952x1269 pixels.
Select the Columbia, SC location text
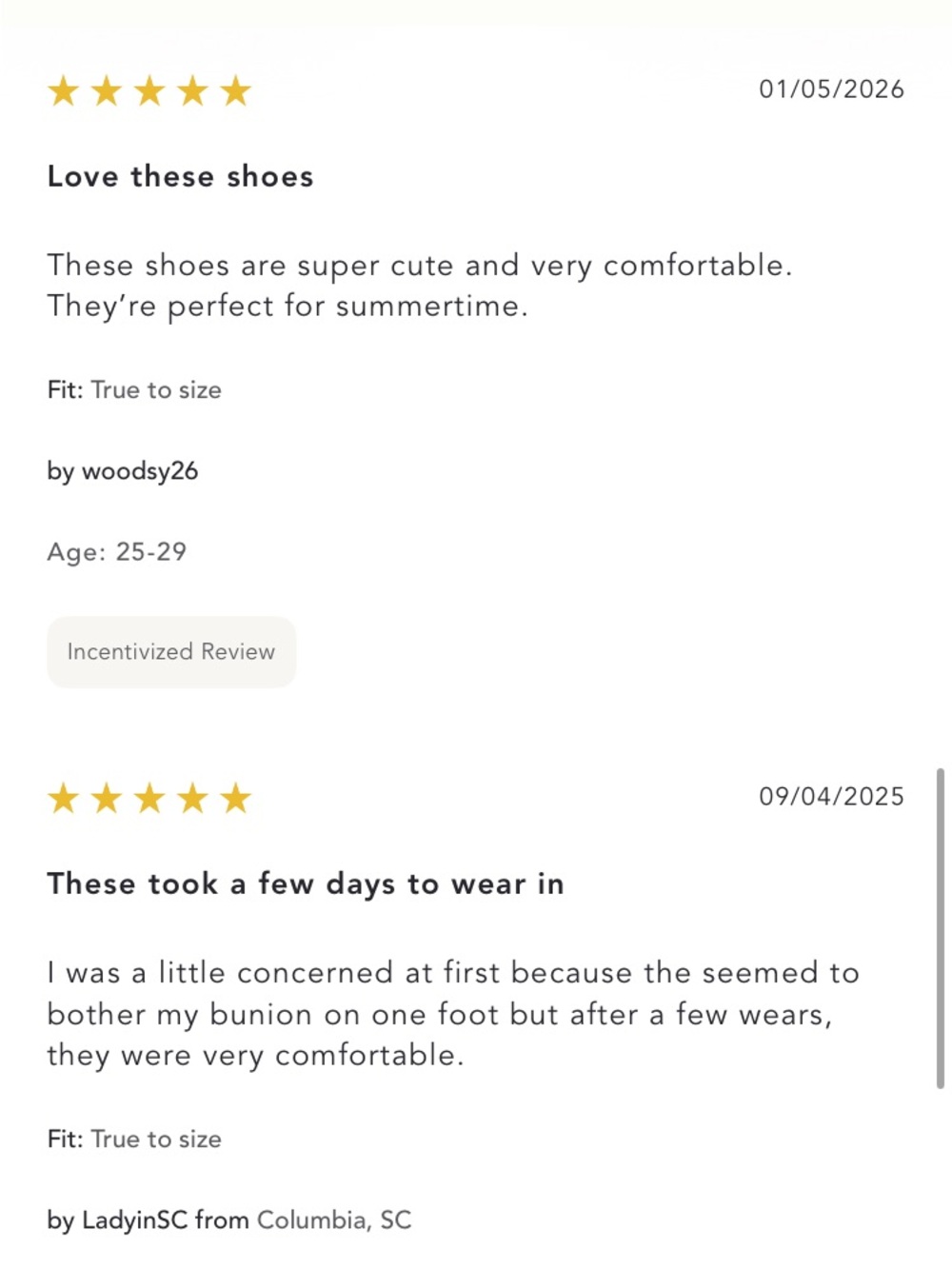(x=334, y=1220)
